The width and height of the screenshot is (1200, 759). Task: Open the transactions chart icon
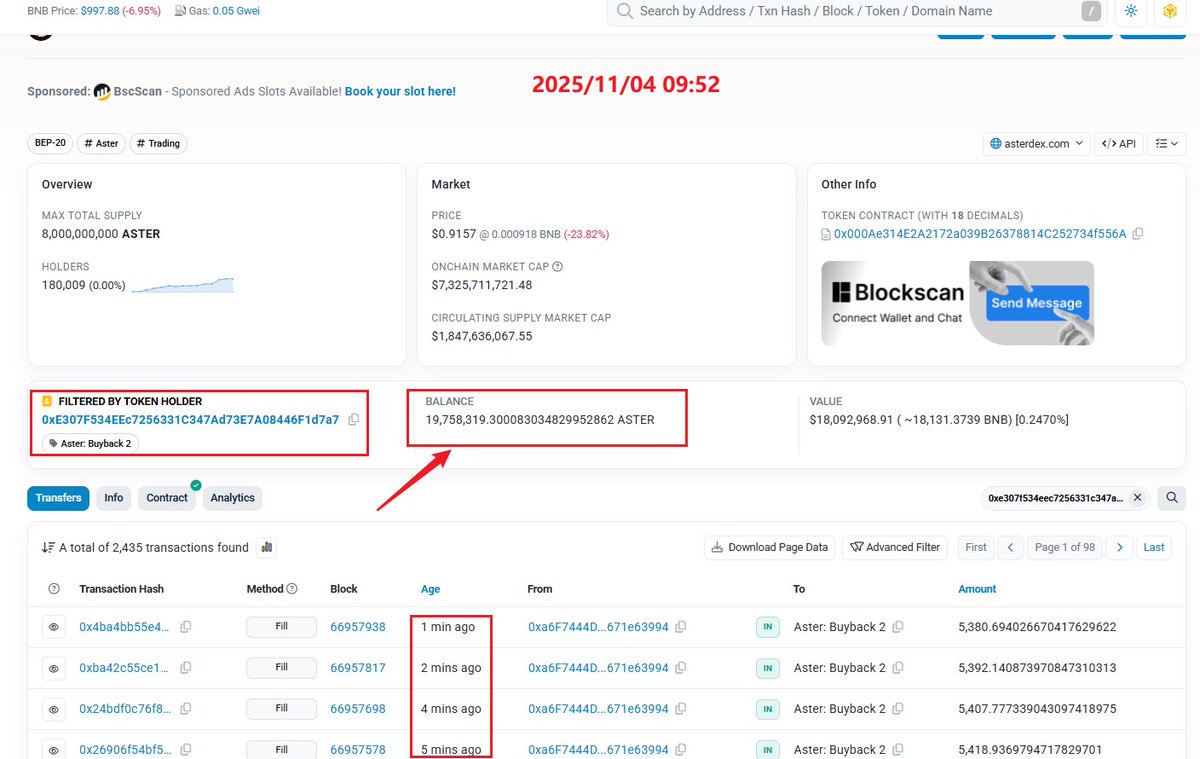tap(266, 547)
